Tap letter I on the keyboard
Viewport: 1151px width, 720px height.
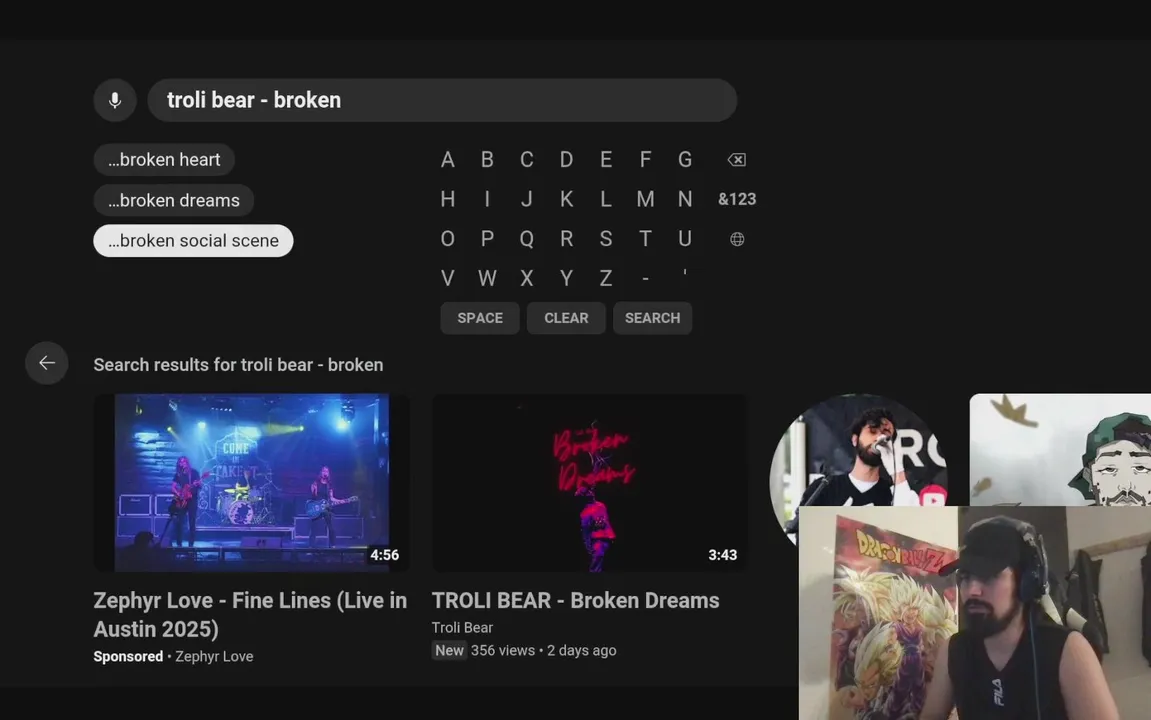[487, 199]
